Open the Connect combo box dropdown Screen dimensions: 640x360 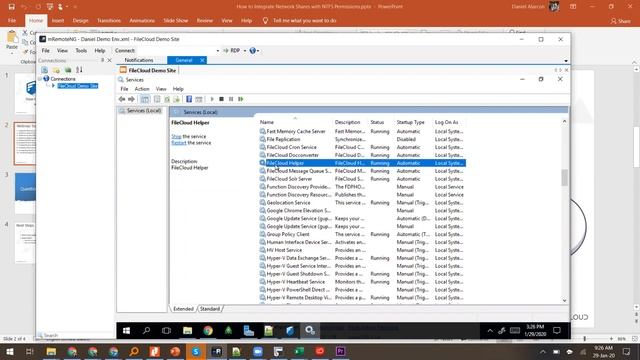pyautogui.click(x=218, y=51)
